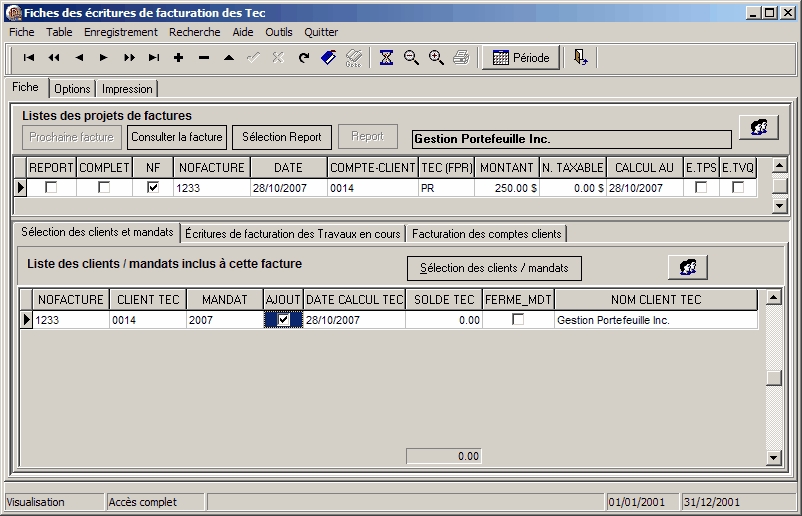Click the Consulter la facture button
This screenshot has height=516, width=802.
click(x=177, y=137)
